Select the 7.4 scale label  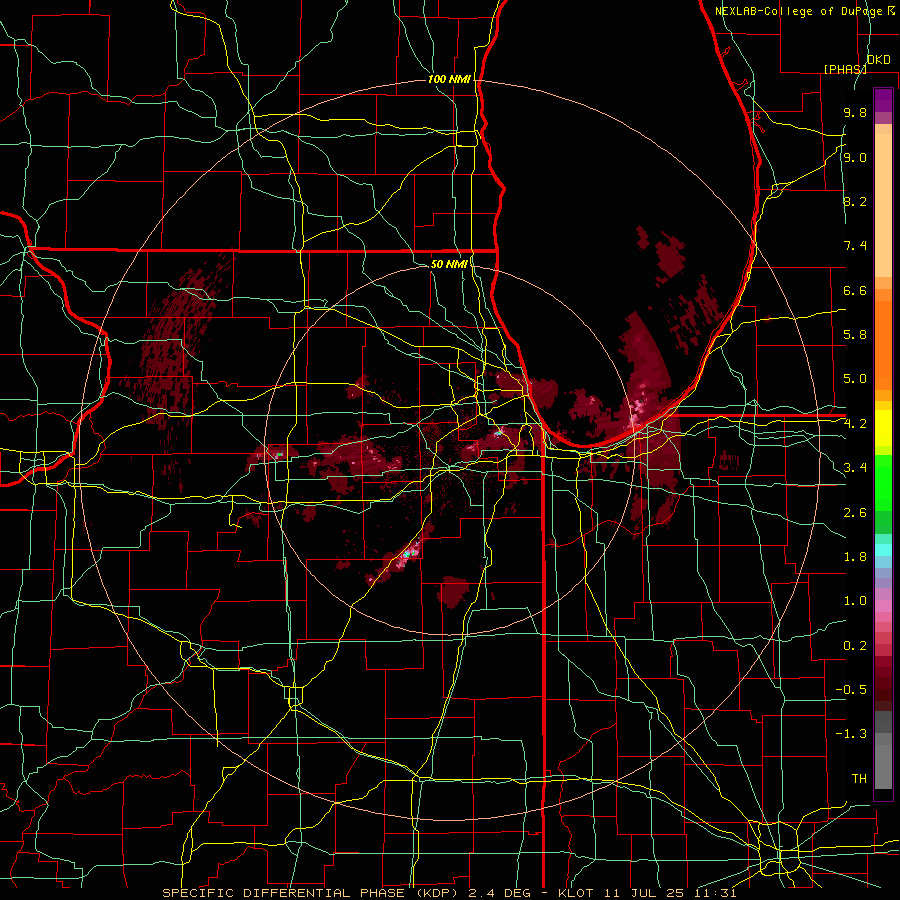(x=855, y=246)
